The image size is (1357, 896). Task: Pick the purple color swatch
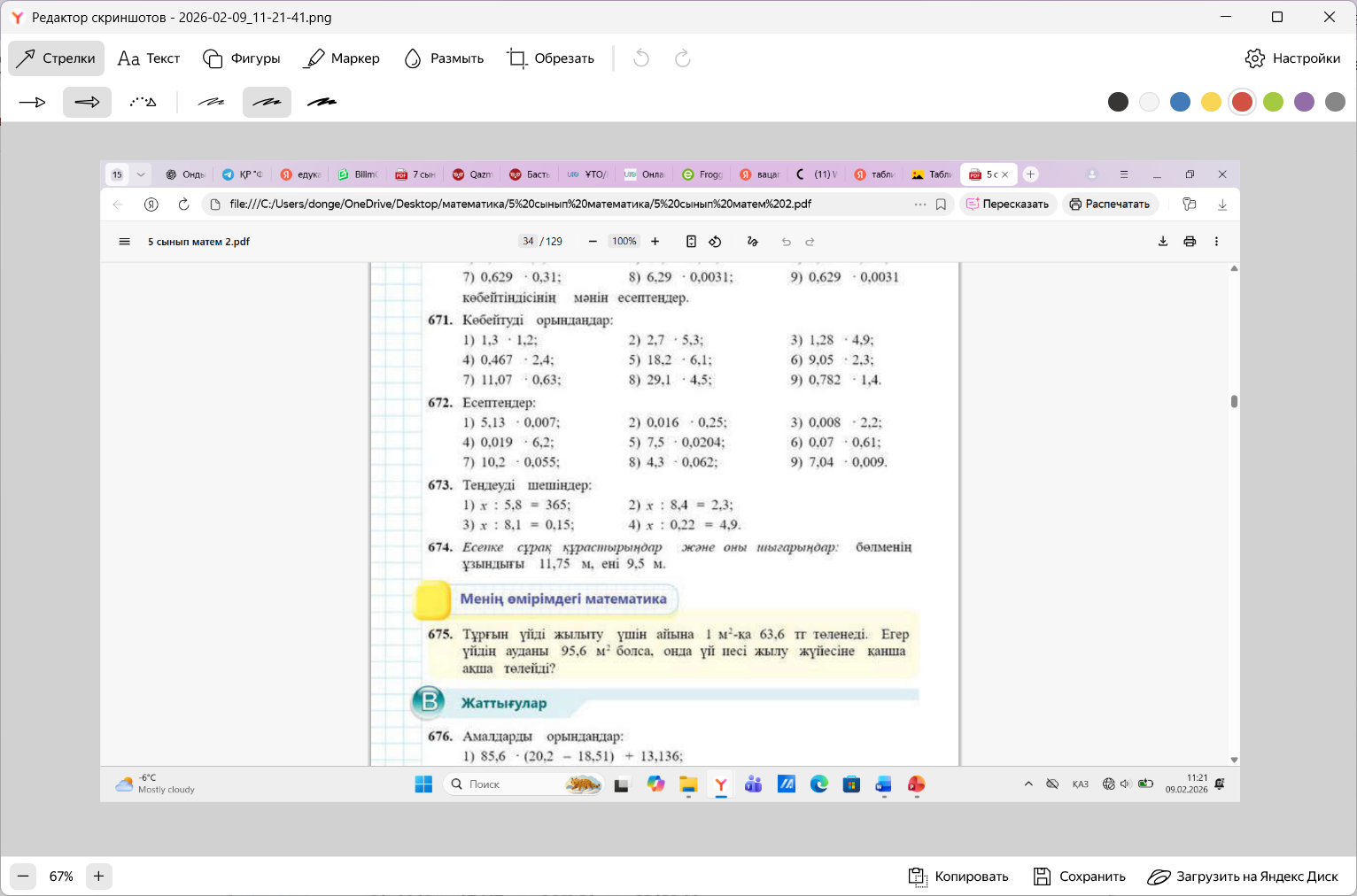pyautogui.click(x=1304, y=102)
